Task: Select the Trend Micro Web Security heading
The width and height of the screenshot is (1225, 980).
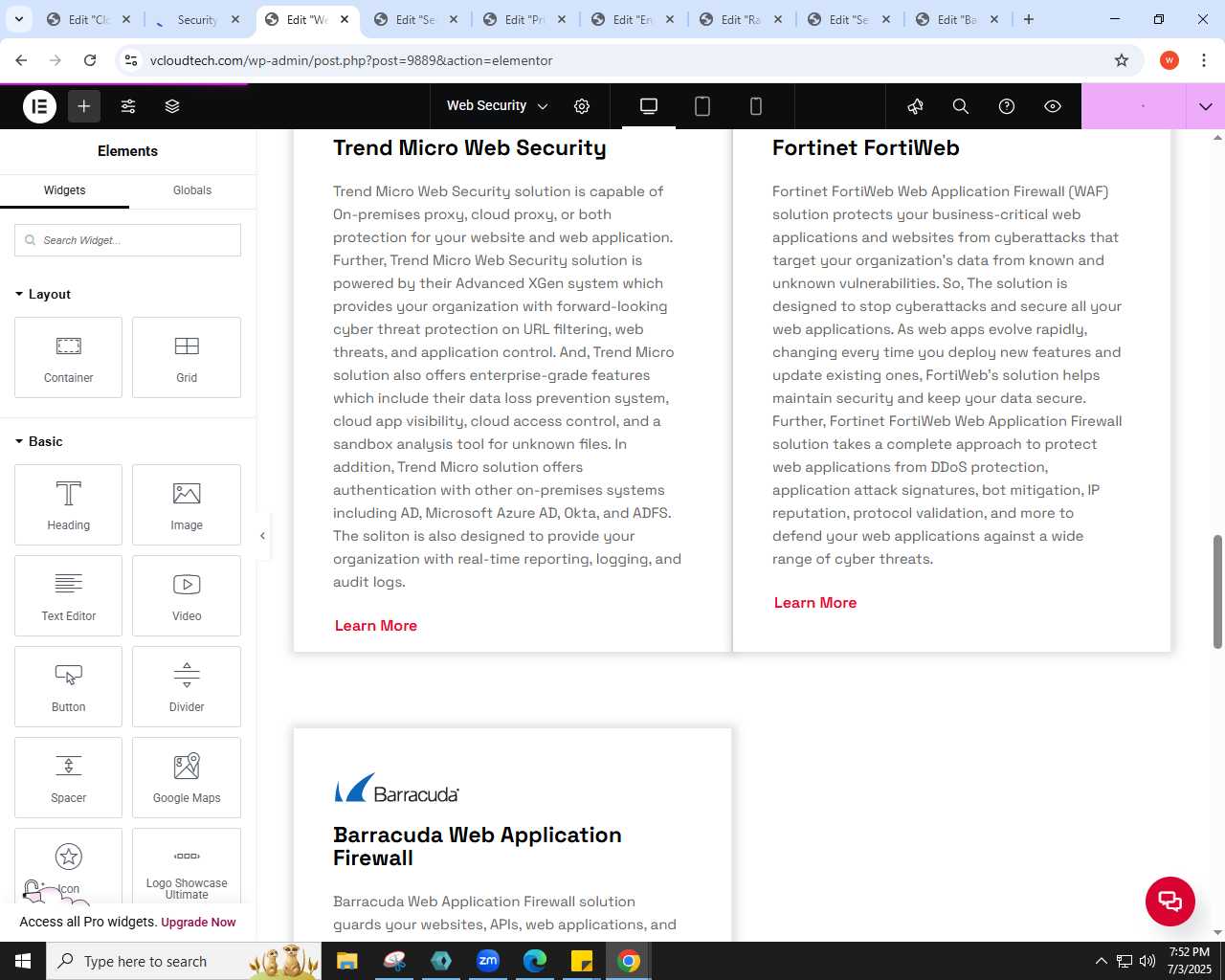Action: click(470, 148)
